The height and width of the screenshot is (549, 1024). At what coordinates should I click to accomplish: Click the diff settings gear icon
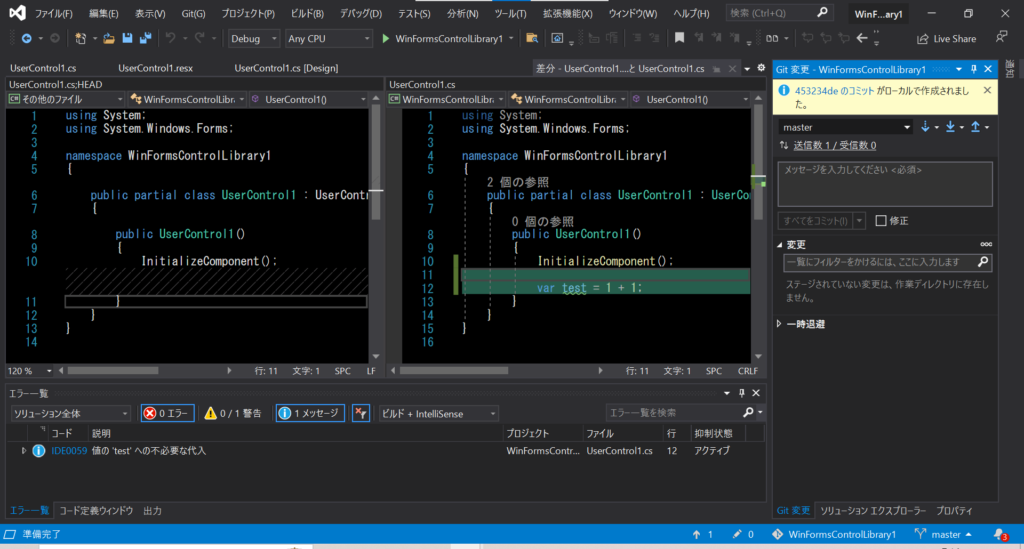click(761, 68)
